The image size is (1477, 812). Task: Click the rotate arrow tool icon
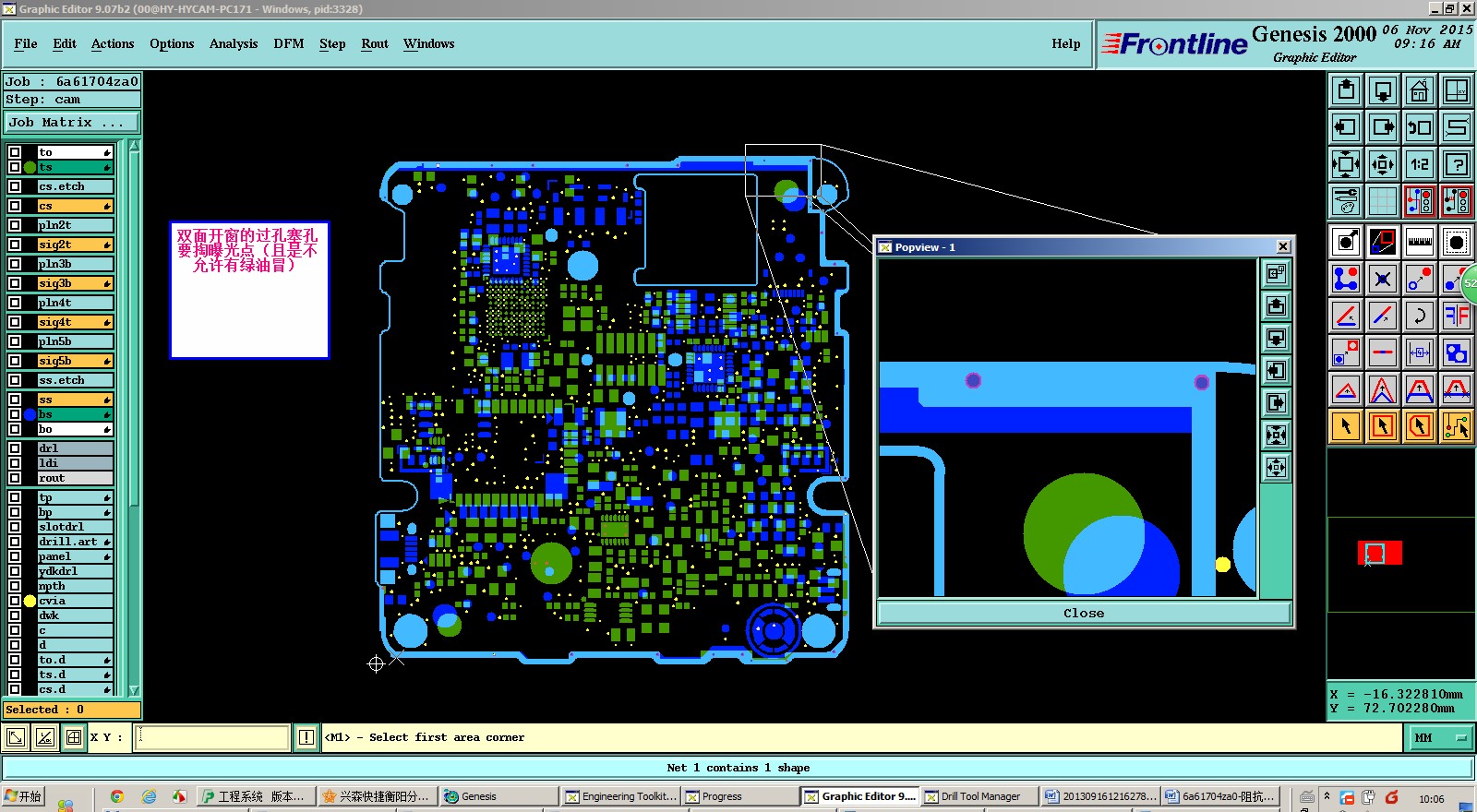coord(1420,316)
